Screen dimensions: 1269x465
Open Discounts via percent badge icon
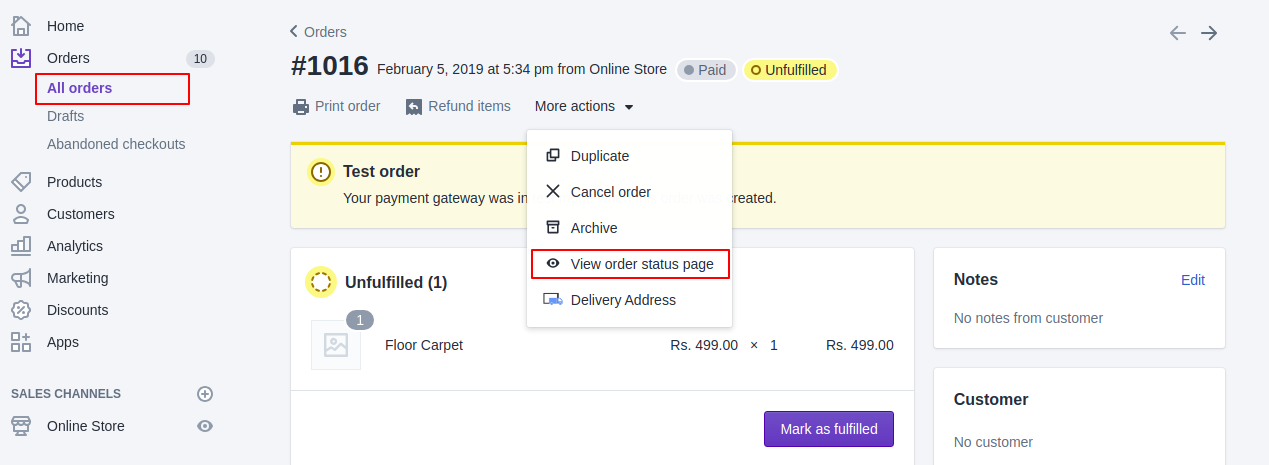21,310
